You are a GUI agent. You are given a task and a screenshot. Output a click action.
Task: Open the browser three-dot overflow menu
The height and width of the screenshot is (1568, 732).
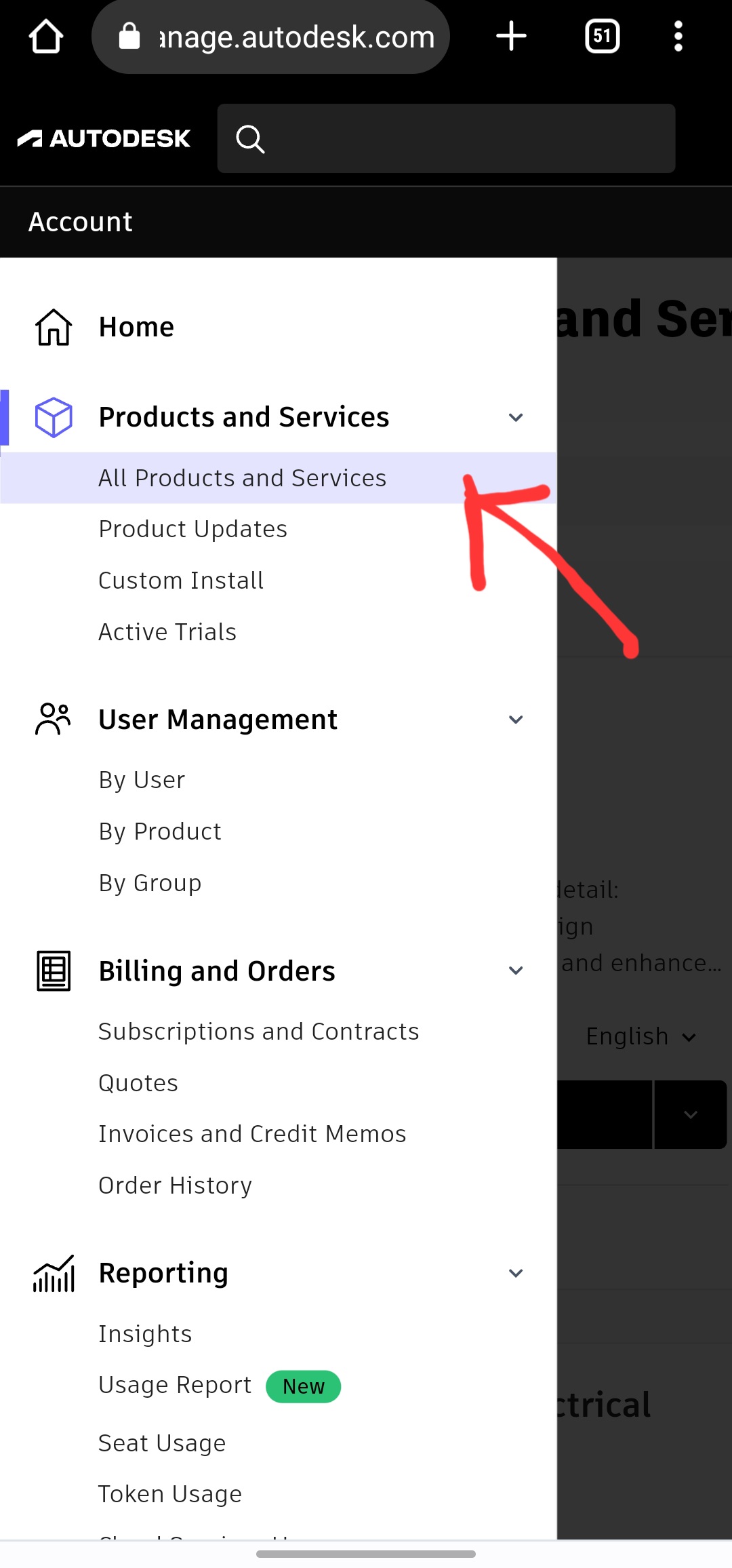coord(678,37)
